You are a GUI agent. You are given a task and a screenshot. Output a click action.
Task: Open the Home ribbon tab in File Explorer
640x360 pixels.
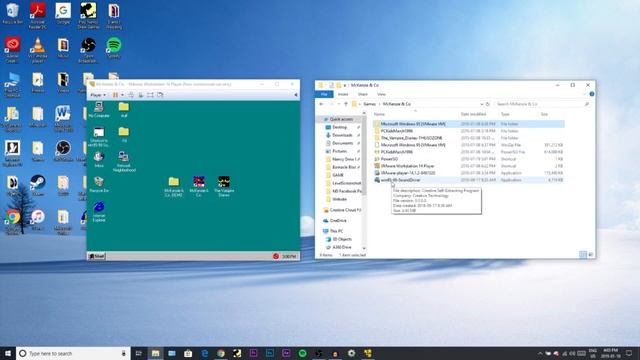(x=343, y=94)
